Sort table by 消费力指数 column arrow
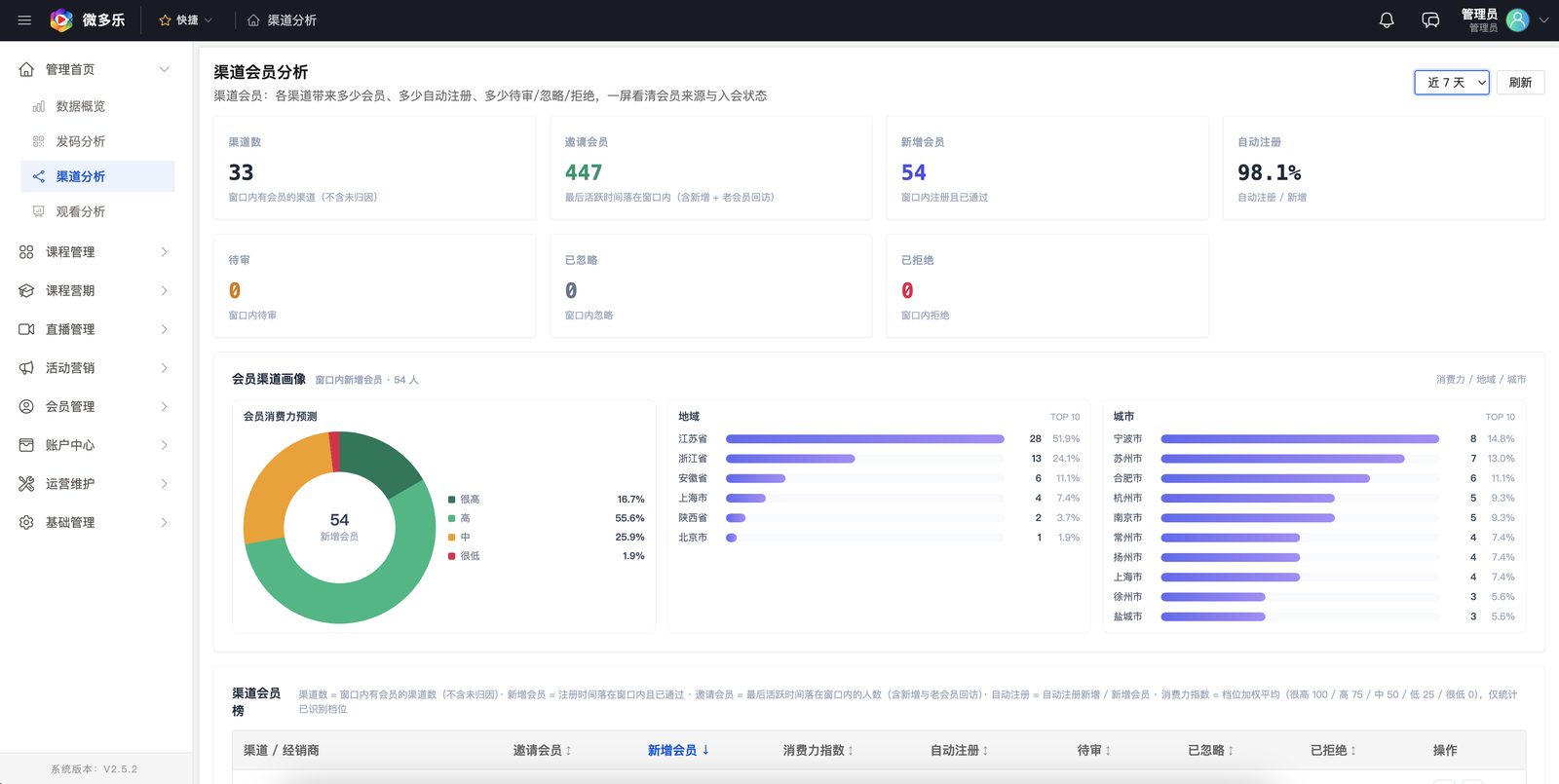 click(x=851, y=750)
